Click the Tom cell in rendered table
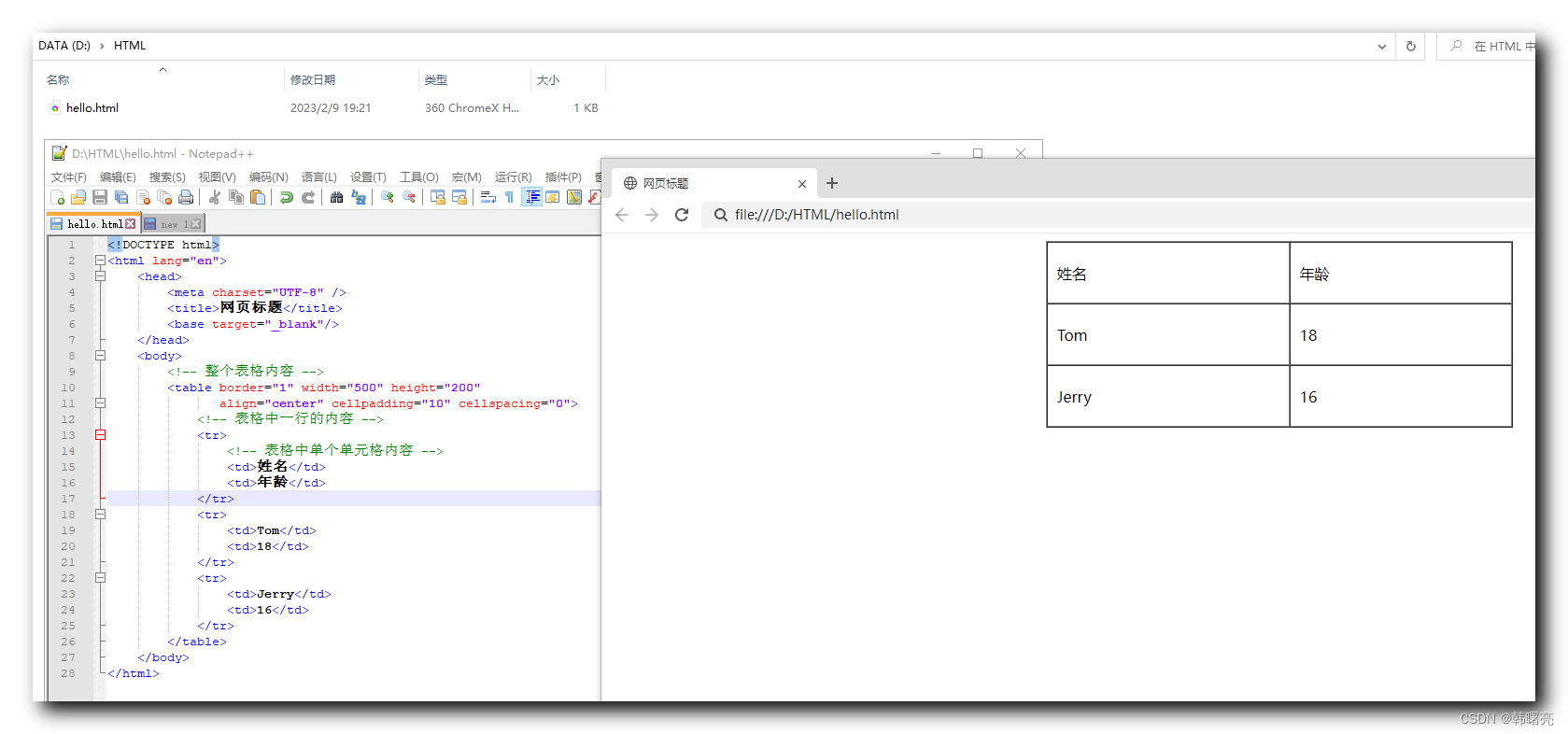Viewport: 1568px width, 734px height. coord(1167,335)
